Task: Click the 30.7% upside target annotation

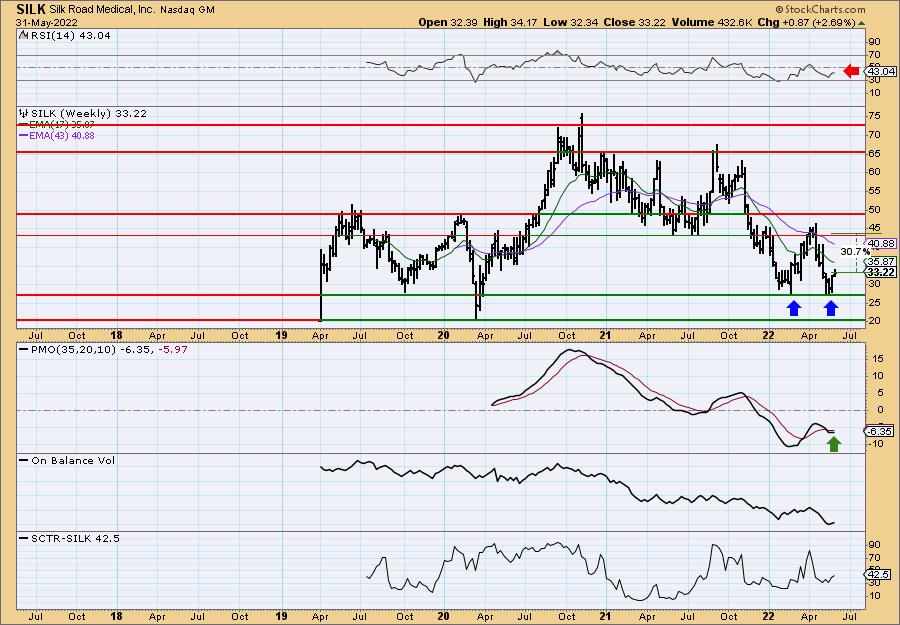Action: tap(855, 251)
